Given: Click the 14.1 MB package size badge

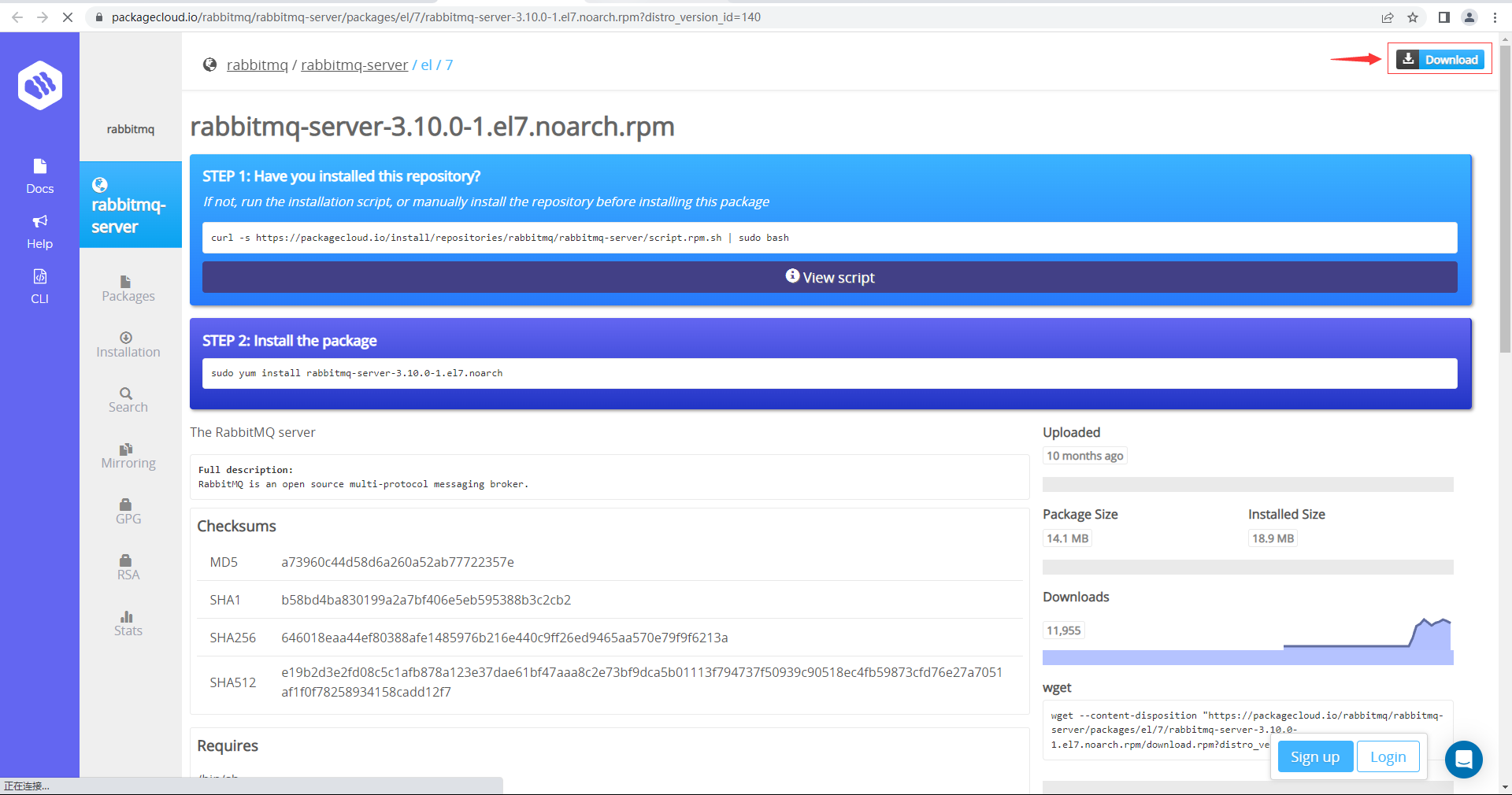Looking at the screenshot, I should 1067,538.
